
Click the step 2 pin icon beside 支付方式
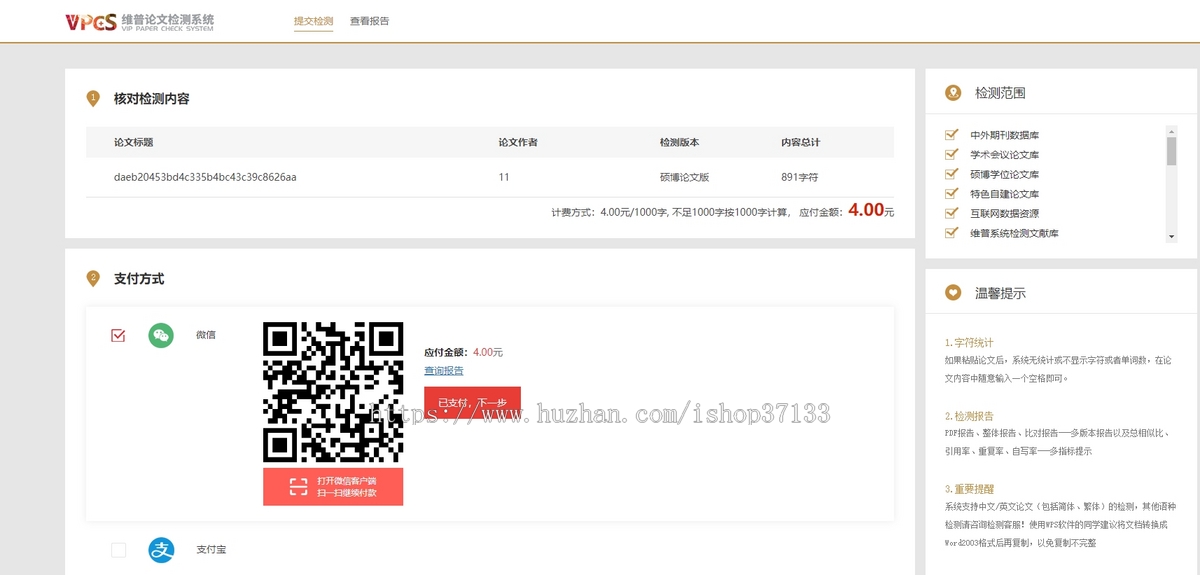tap(94, 278)
